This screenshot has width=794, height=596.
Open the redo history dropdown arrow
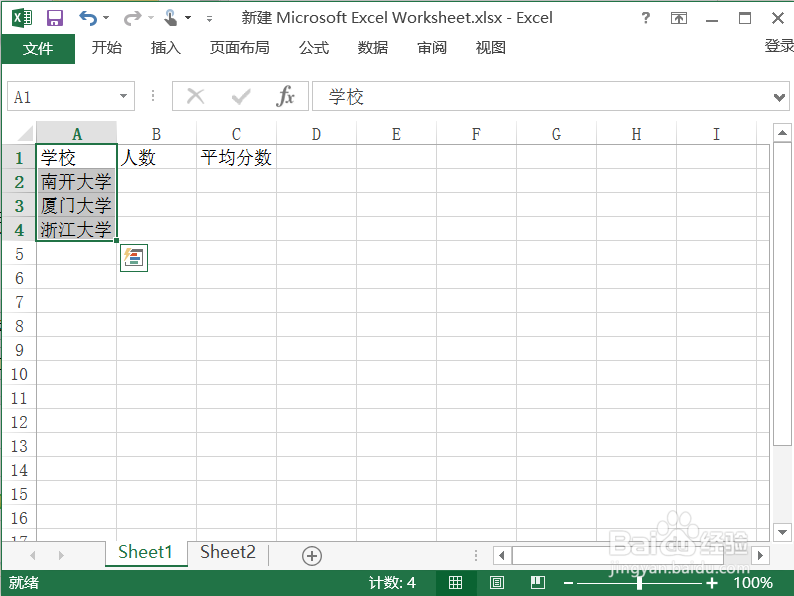pos(150,18)
